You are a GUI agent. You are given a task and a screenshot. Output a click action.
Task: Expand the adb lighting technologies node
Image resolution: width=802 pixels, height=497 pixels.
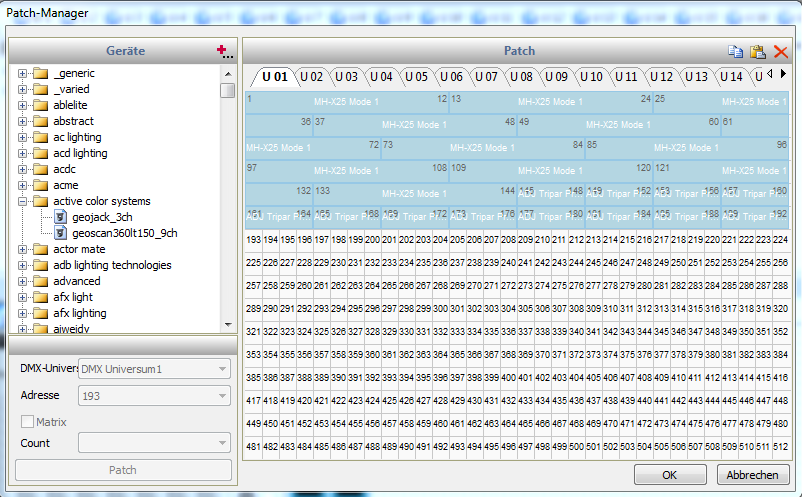(22, 265)
